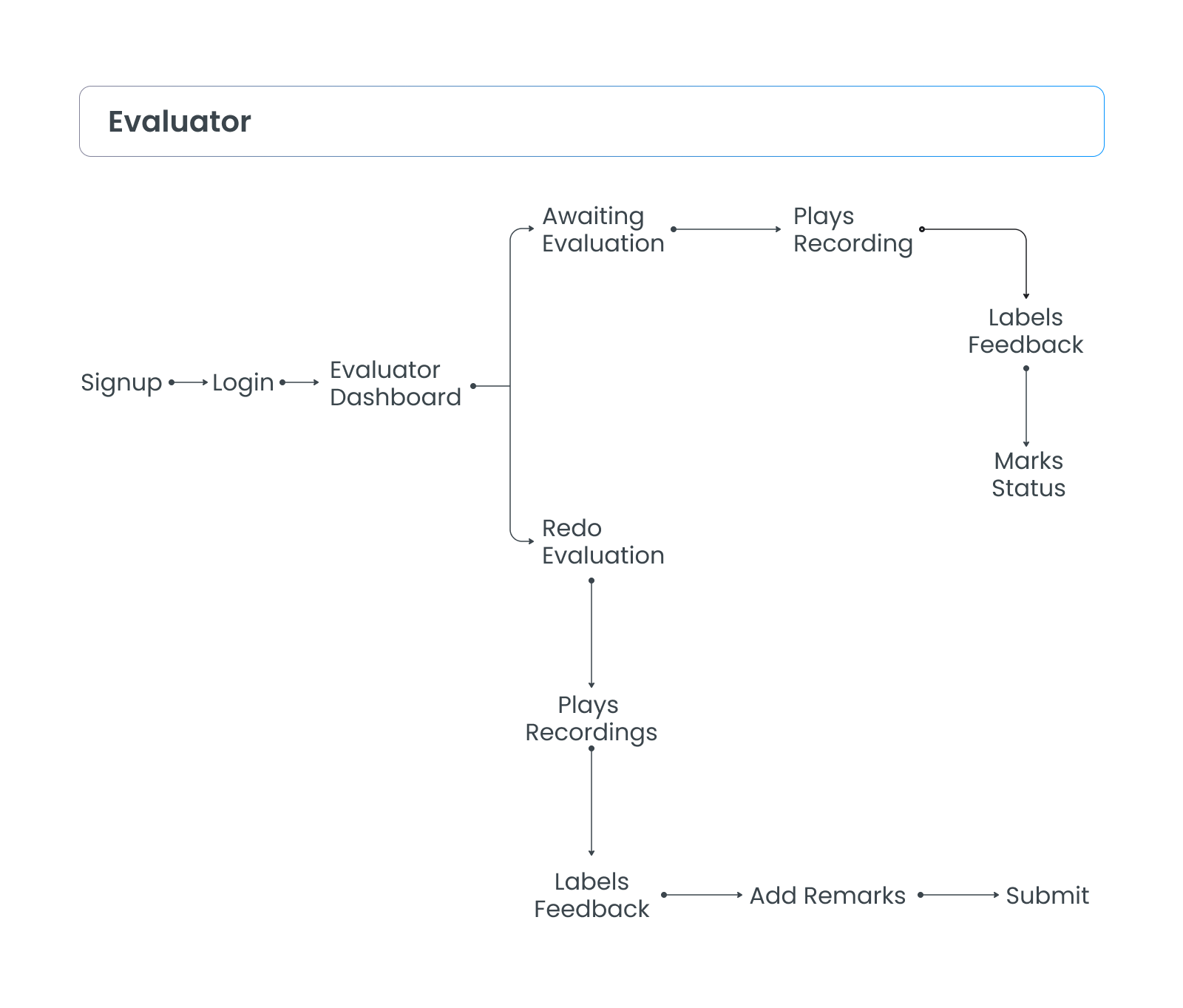This screenshot has width=1183, height=1008.
Task: Click arrow from Labels Feedback to Add Remarks
Action: point(702,895)
